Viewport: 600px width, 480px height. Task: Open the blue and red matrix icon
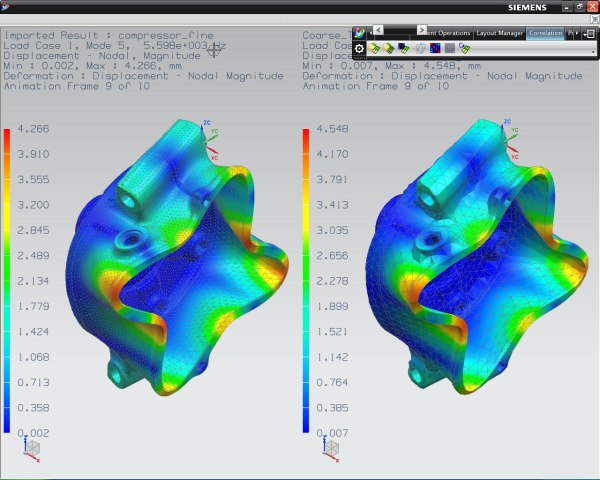[x=436, y=48]
